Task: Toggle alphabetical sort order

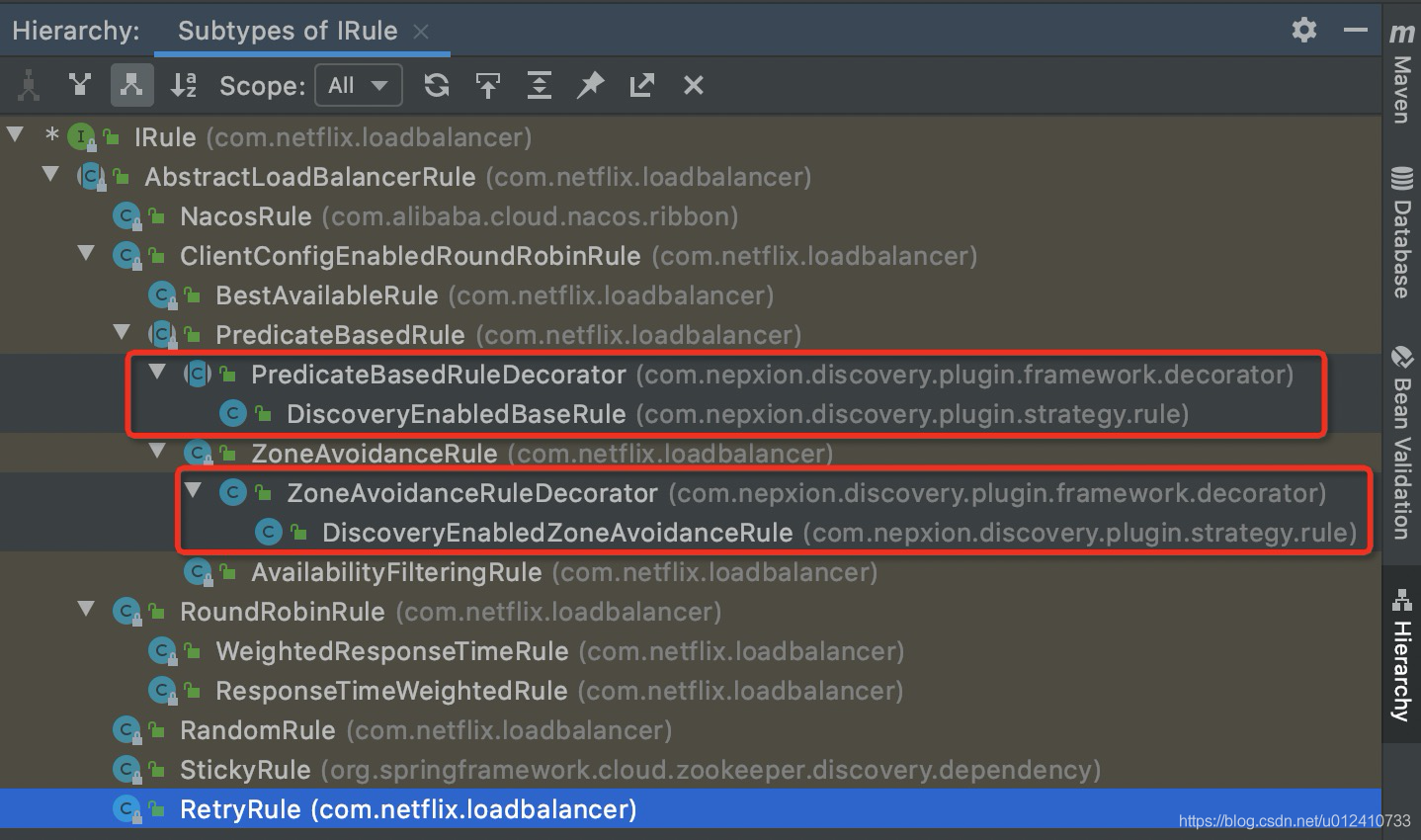Action: [184, 85]
